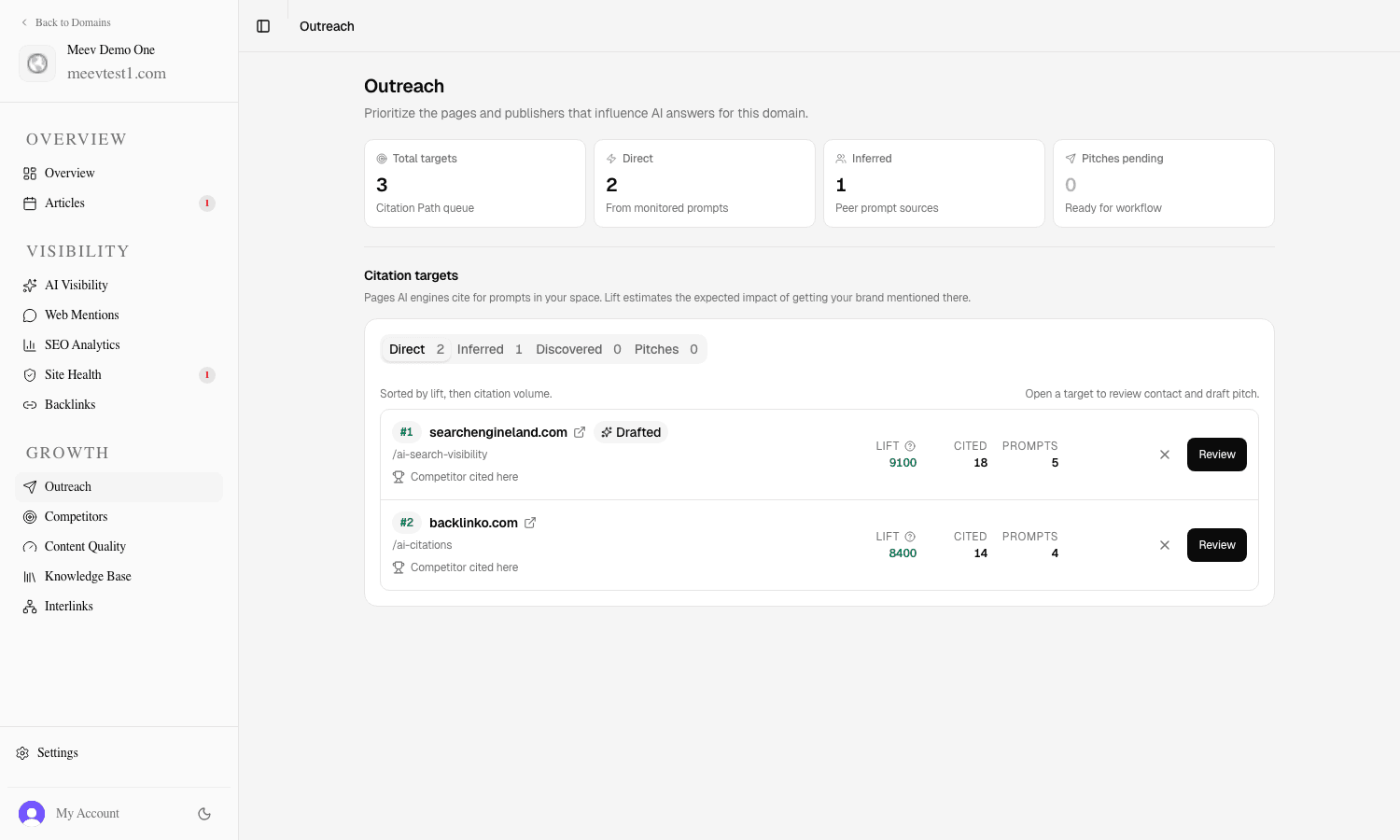1400x840 pixels.
Task: Open the Overview page
Action: pos(119,173)
